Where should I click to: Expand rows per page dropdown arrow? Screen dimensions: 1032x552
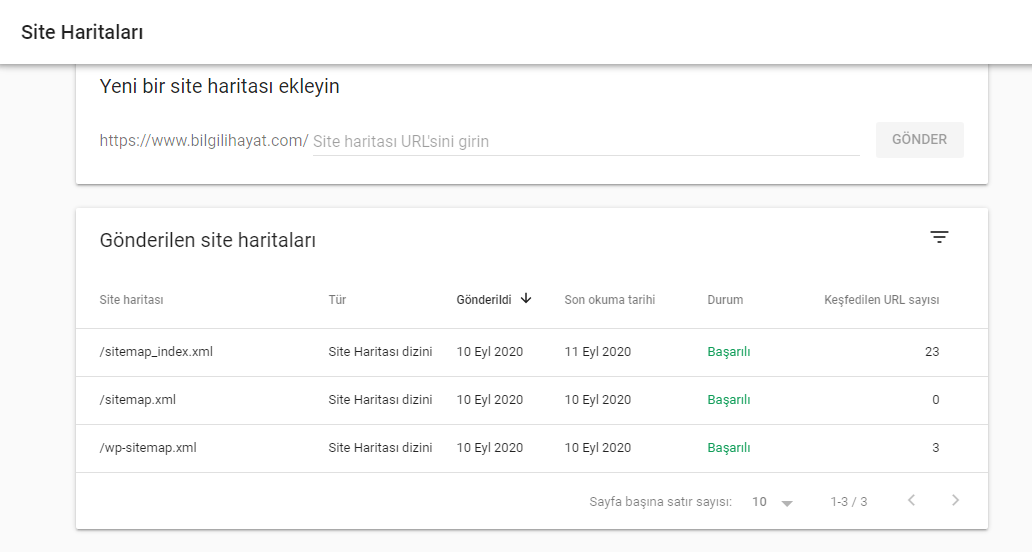coord(787,503)
